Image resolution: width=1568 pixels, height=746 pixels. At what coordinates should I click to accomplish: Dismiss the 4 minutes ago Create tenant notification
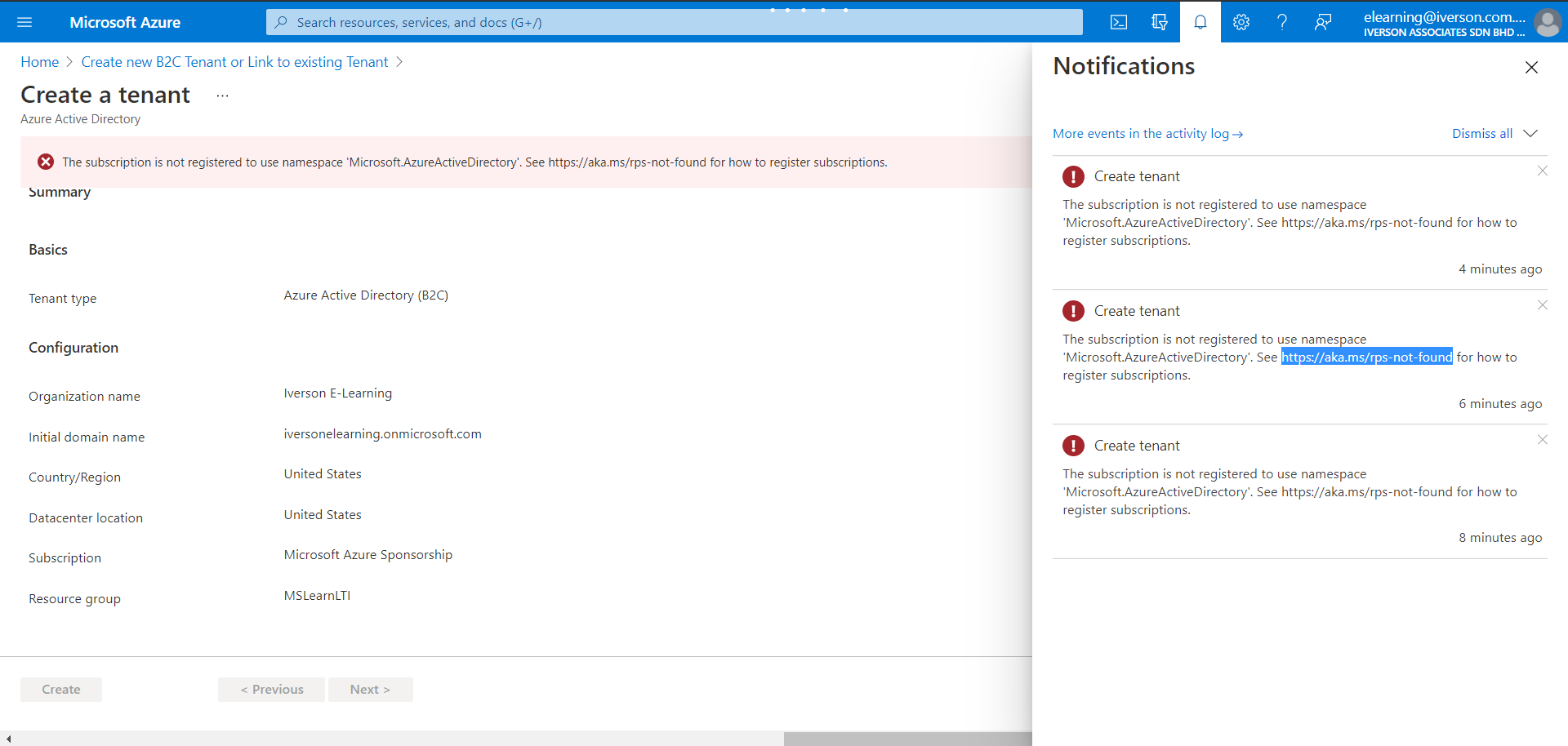point(1543,170)
